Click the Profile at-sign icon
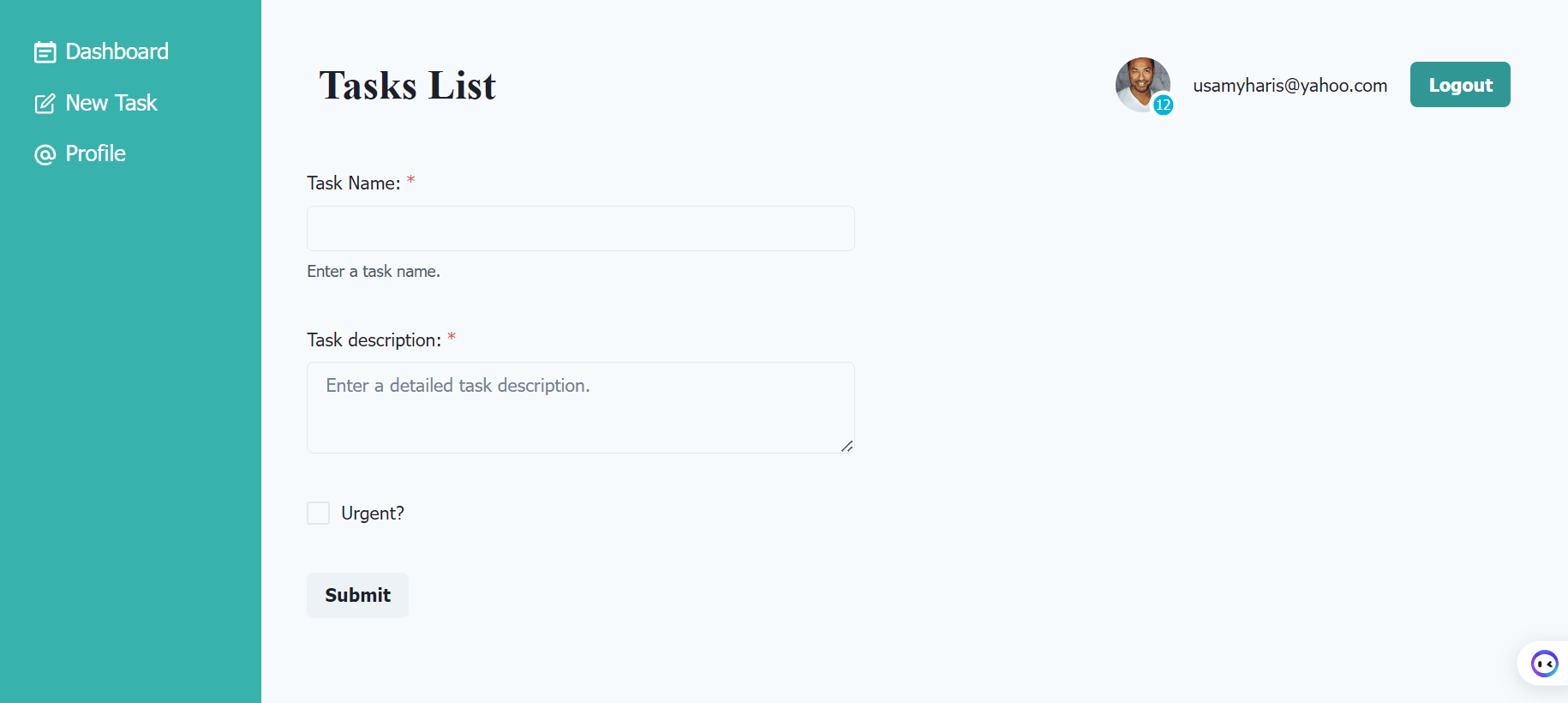 (x=45, y=154)
